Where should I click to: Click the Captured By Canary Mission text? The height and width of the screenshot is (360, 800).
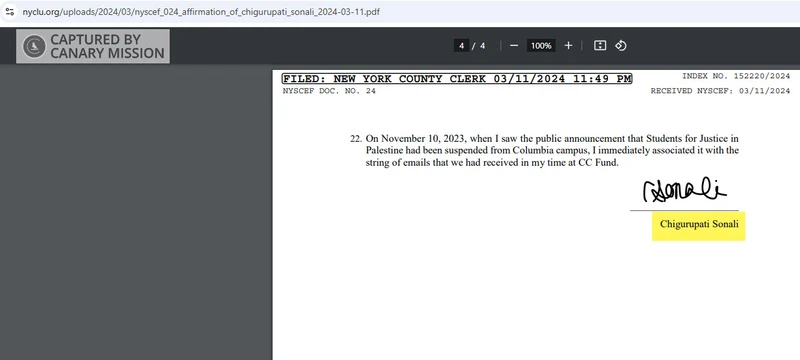(x=107, y=46)
